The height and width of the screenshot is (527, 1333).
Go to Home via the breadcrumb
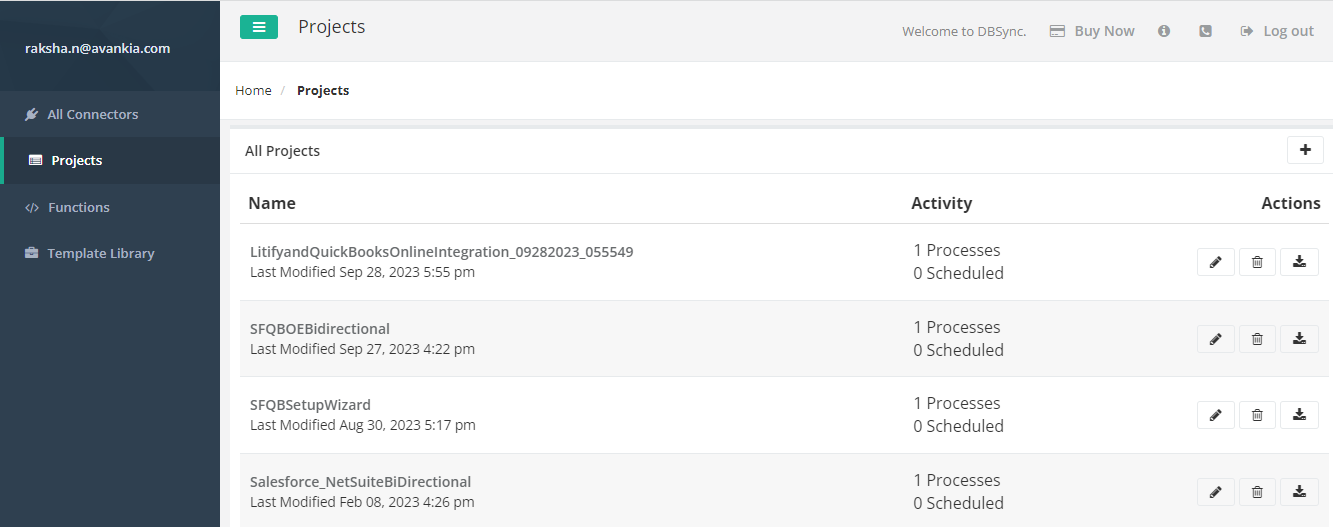253,90
